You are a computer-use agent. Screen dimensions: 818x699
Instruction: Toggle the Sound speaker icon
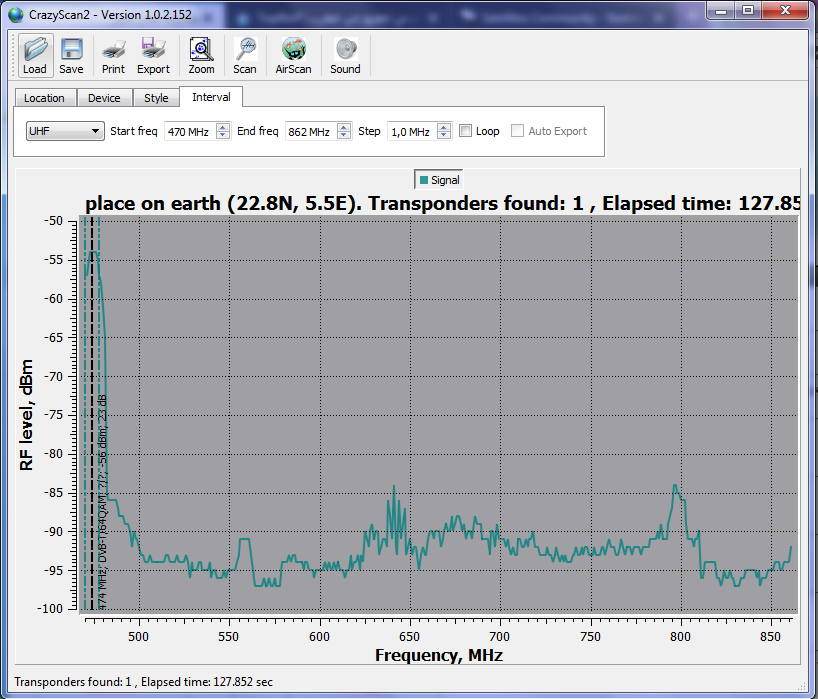pyautogui.click(x=345, y=55)
